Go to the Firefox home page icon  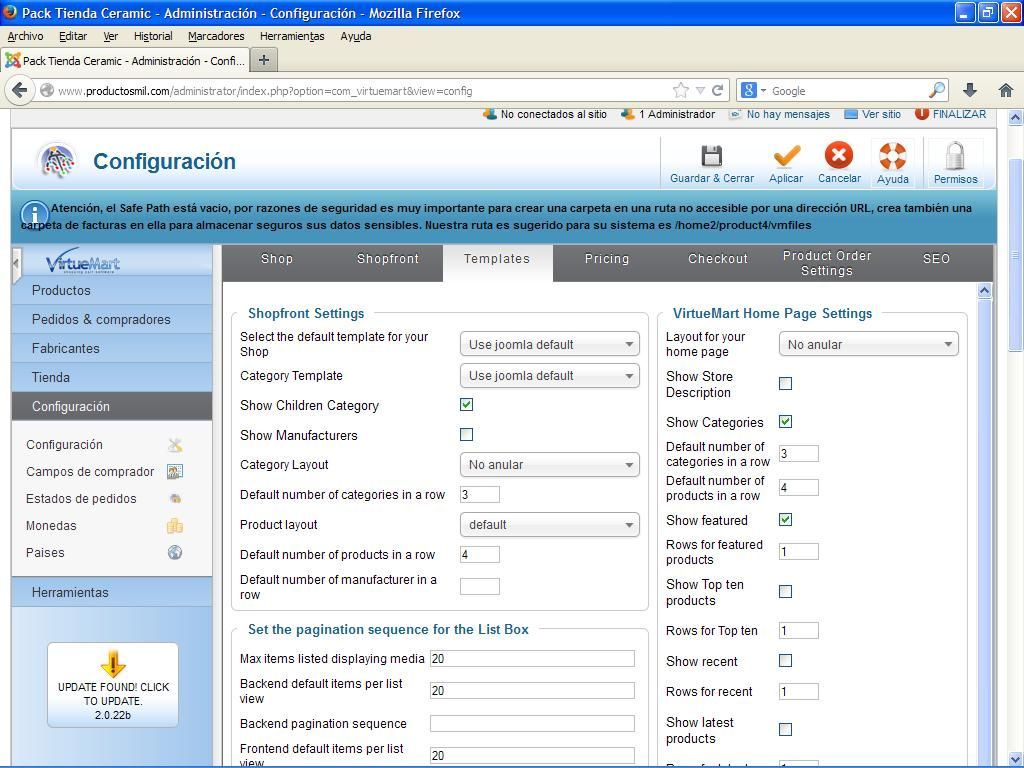pyautogui.click(x=1006, y=90)
